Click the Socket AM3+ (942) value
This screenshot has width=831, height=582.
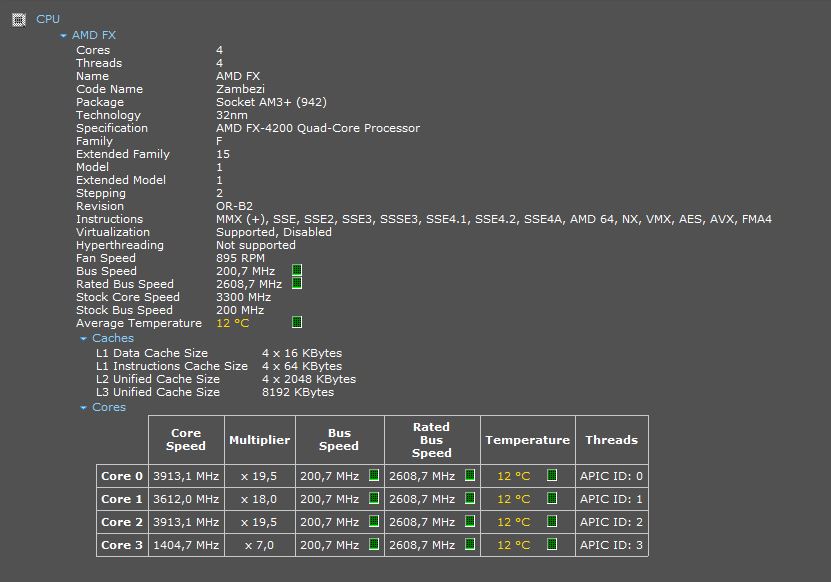[x=271, y=102]
